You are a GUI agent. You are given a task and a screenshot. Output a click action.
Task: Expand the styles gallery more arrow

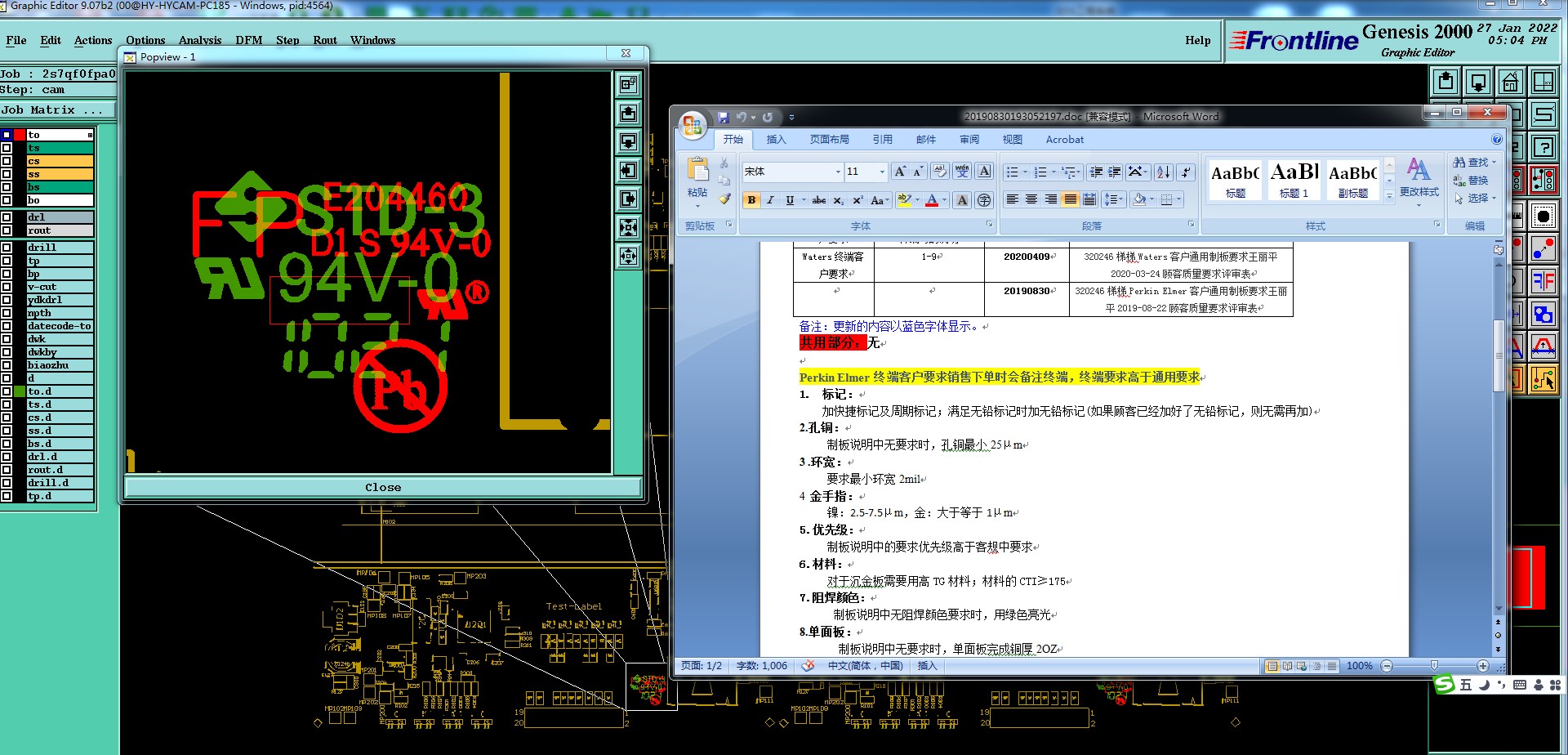[x=1389, y=196]
